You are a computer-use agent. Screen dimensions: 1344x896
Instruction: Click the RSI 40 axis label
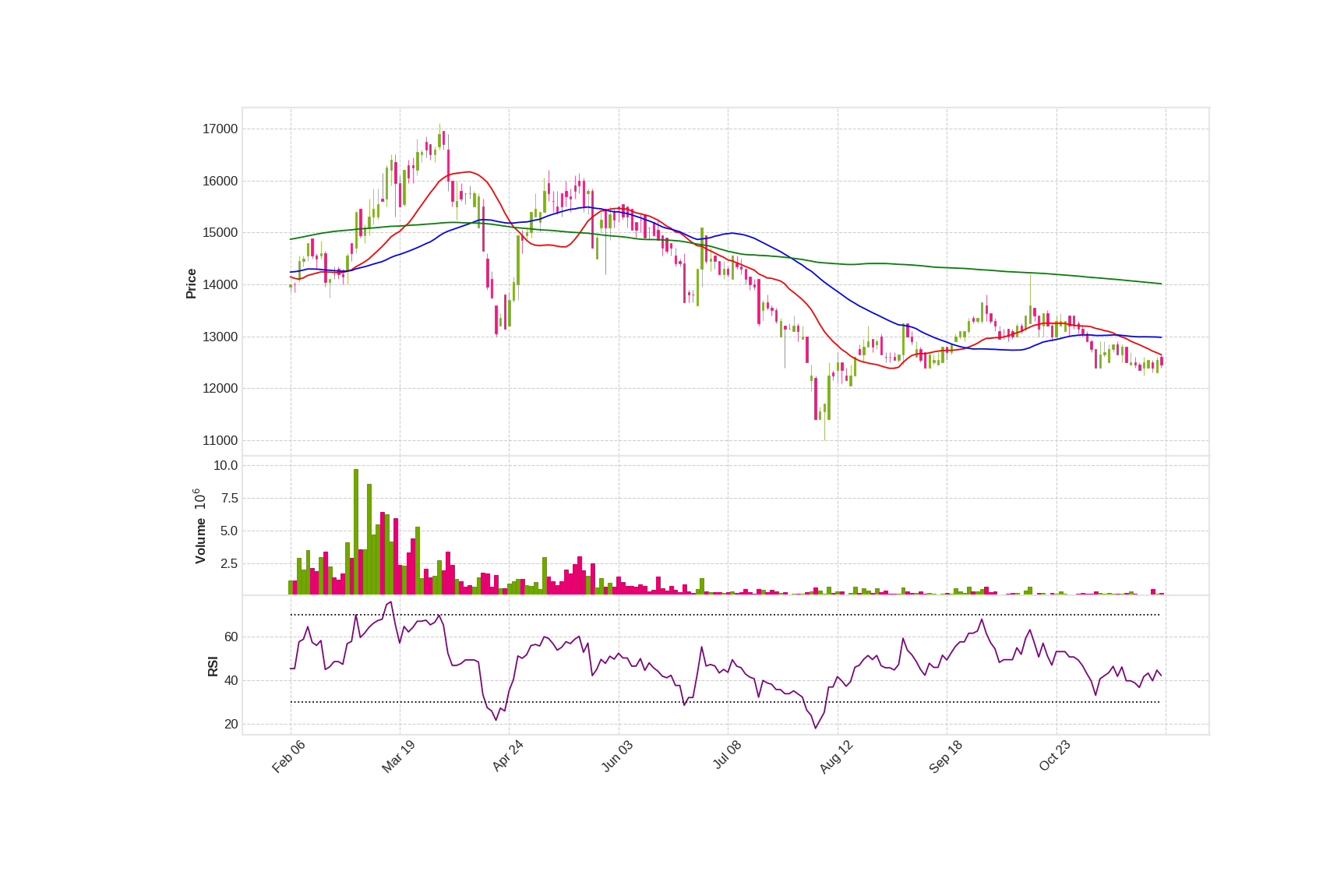coord(231,681)
